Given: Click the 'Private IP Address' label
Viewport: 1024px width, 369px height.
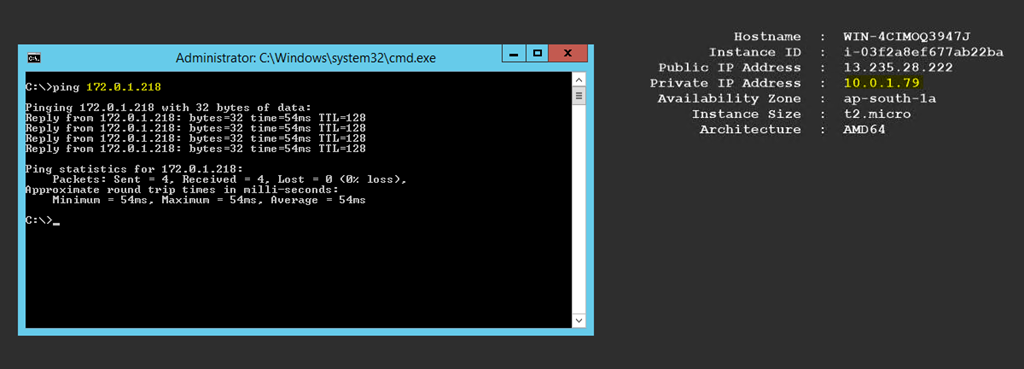Looking at the screenshot, I should (x=726, y=83).
